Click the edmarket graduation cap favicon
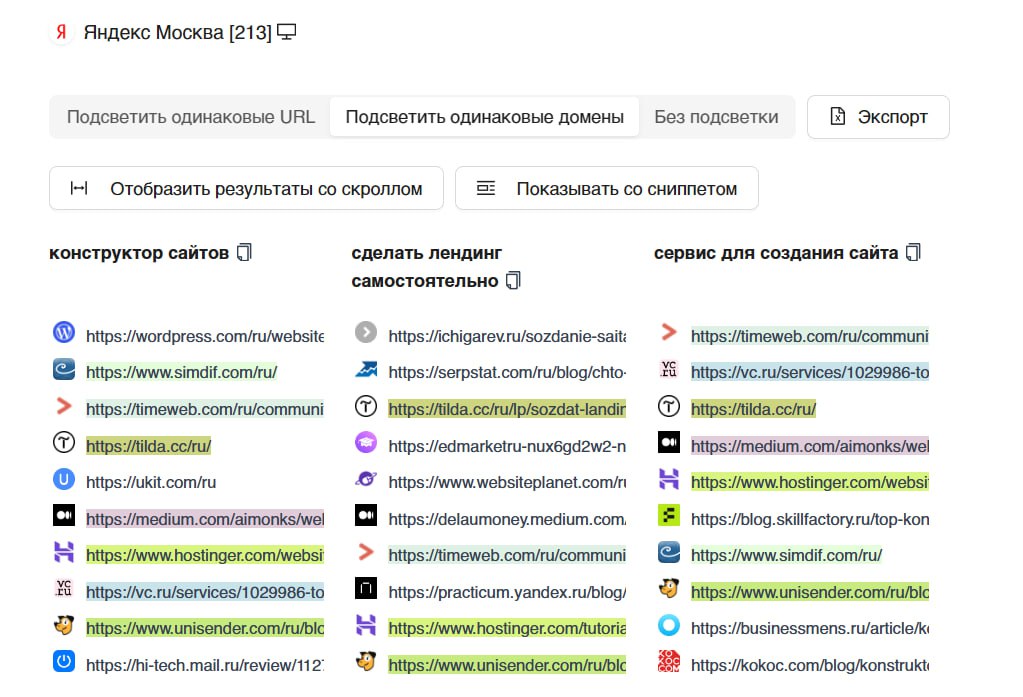Viewport: 1023px width, 697px height. (x=366, y=442)
